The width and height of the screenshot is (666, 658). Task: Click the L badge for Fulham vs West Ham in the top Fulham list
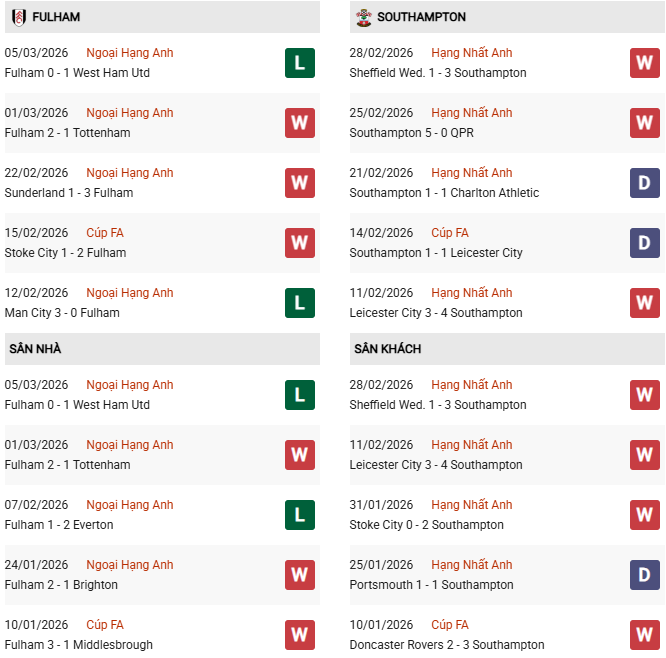tap(299, 63)
